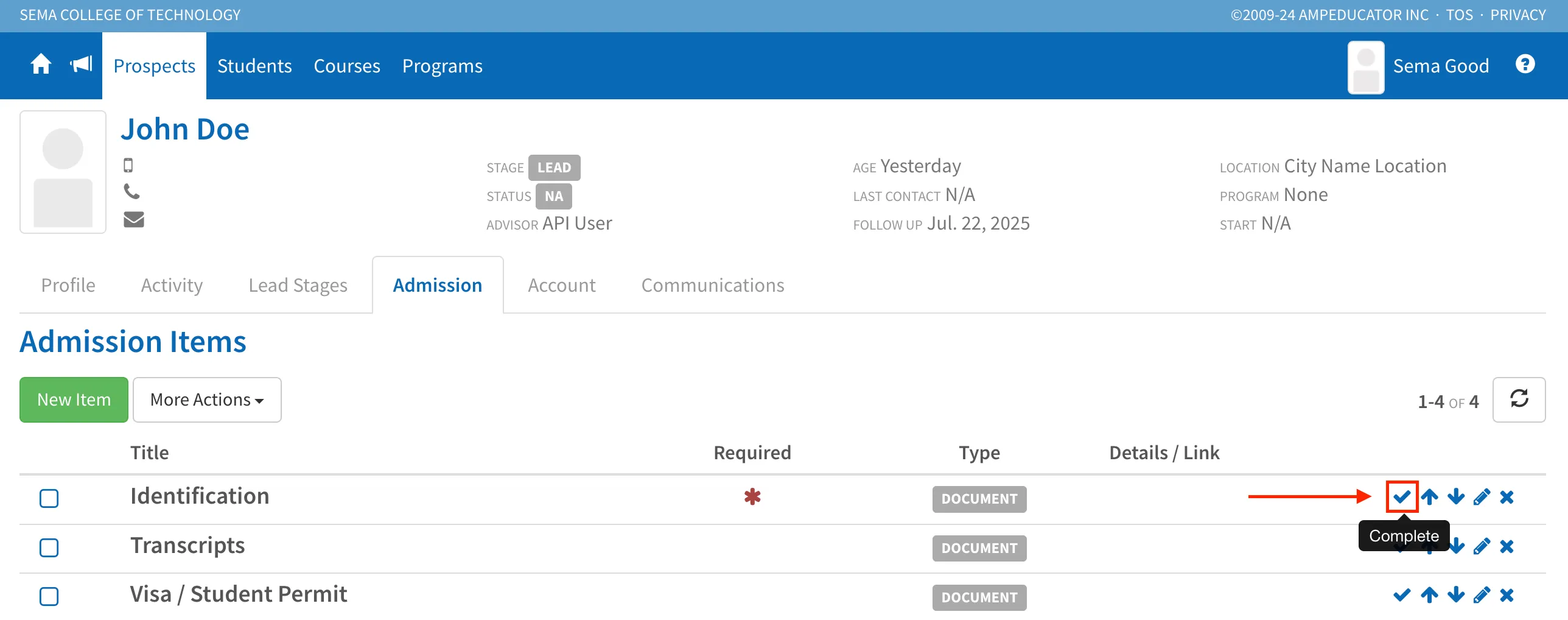
Task: Move Visa / Student Permit up
Action: [x=1429, y=595]
